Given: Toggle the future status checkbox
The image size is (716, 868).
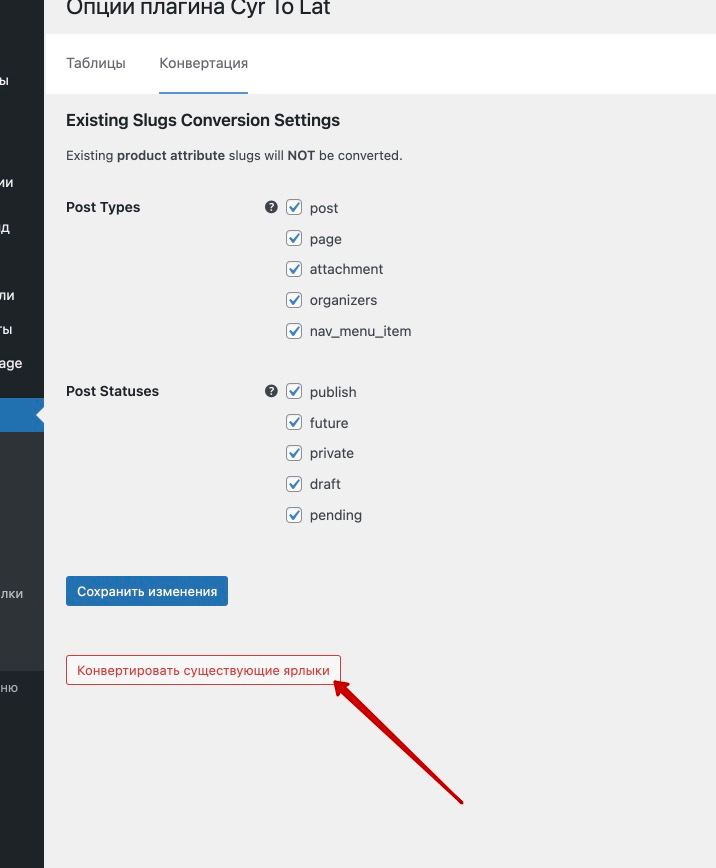Looking at the screenshot, I should pos(294,422).
